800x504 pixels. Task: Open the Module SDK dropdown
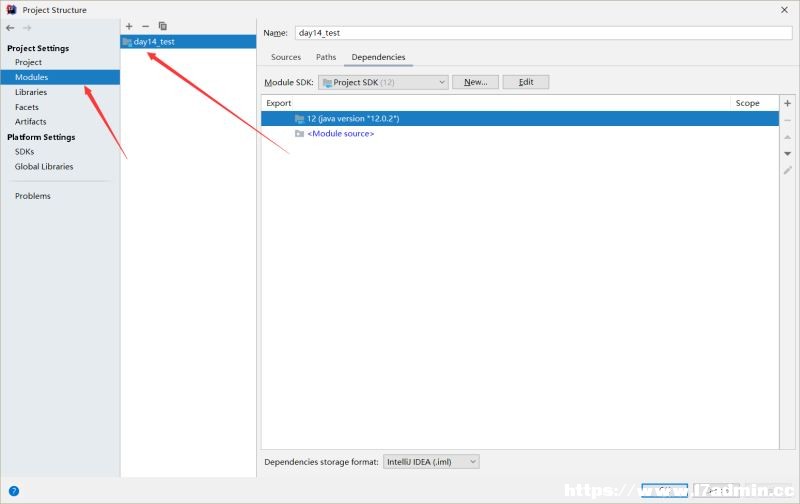[383, 82]
